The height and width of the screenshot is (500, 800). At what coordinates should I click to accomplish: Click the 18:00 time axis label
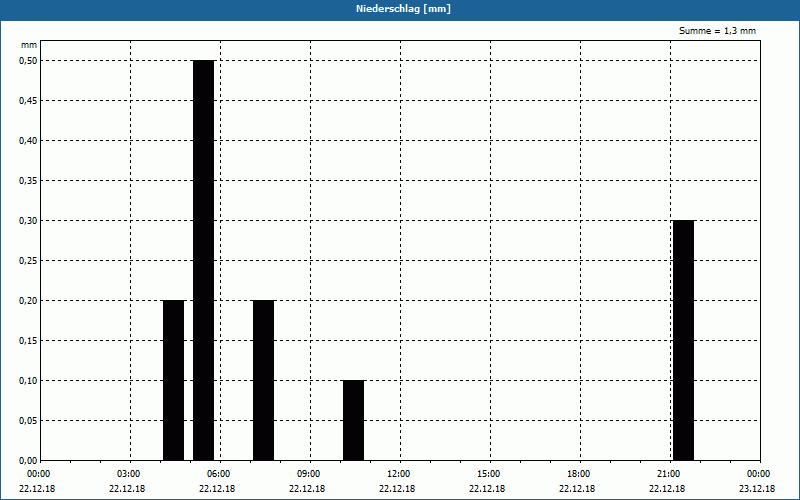(579, 474)
